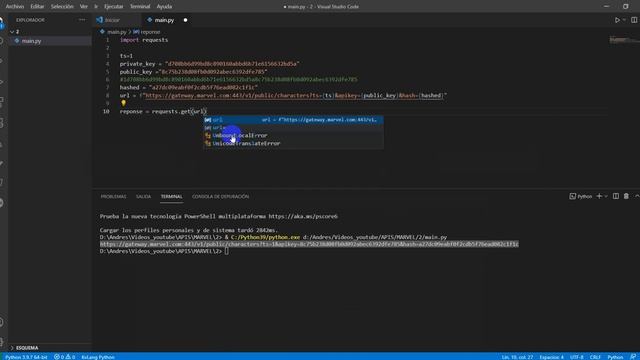
Task: Restore down the VS Code window
Action: [625, 7]
